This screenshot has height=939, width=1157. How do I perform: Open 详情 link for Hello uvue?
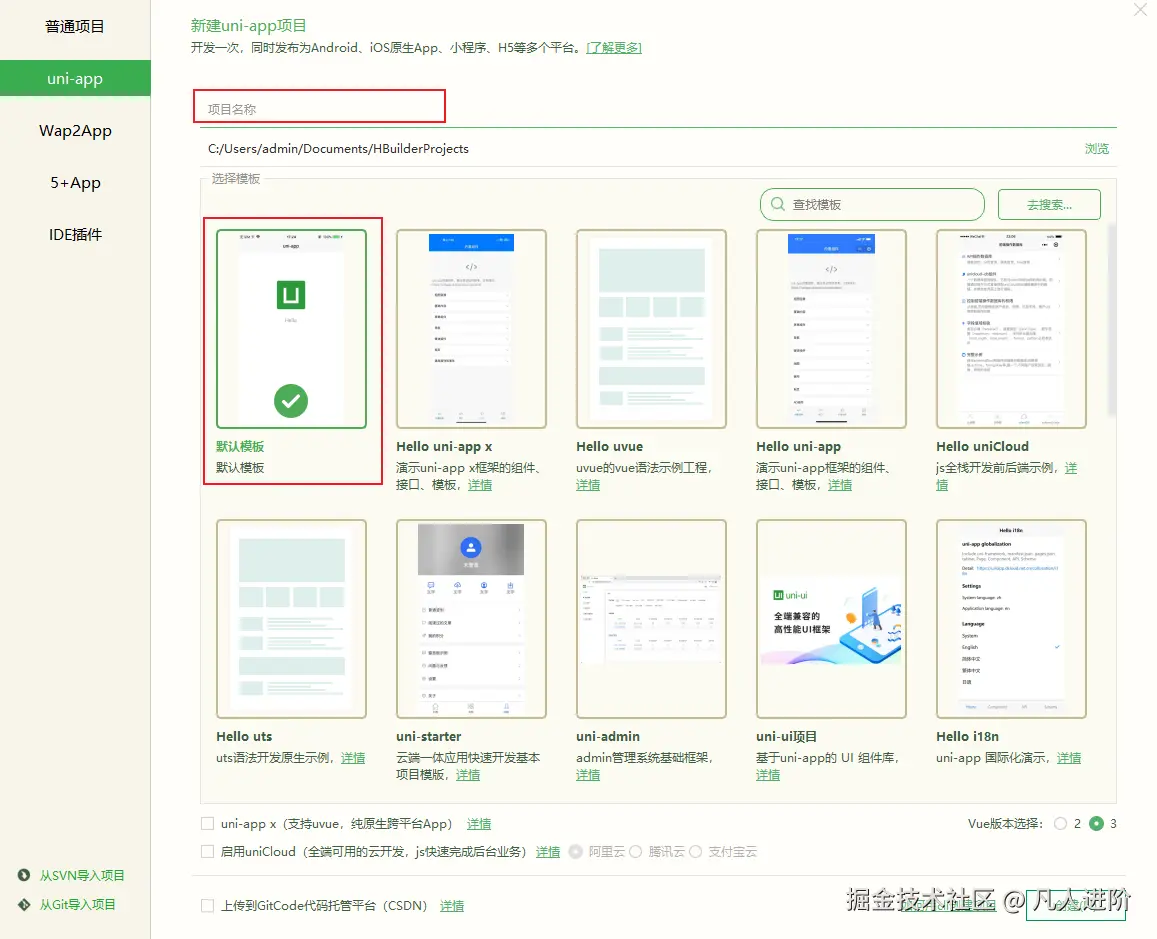[588, 485]
